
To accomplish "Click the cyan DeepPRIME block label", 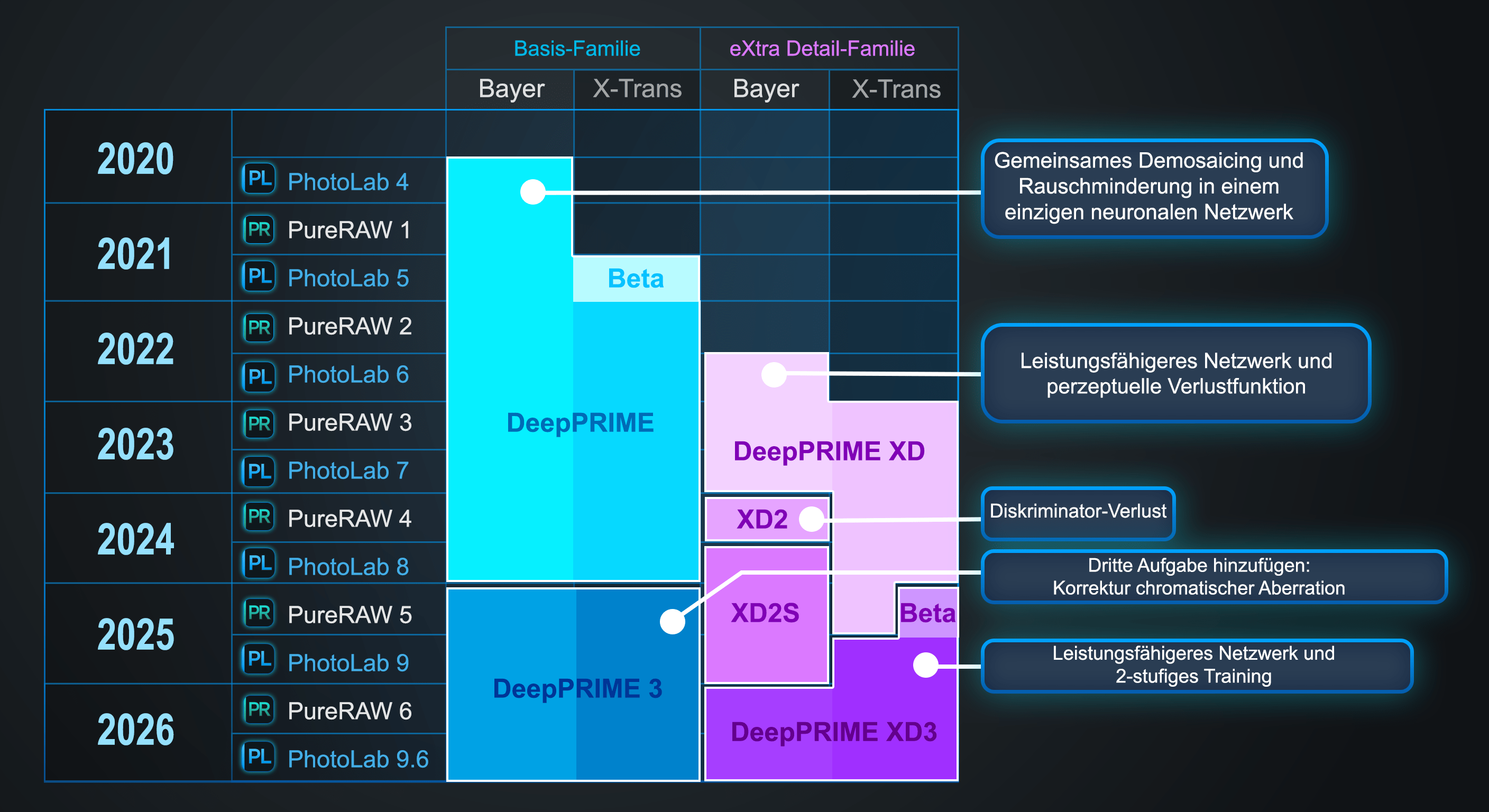I will click(580, 422).
